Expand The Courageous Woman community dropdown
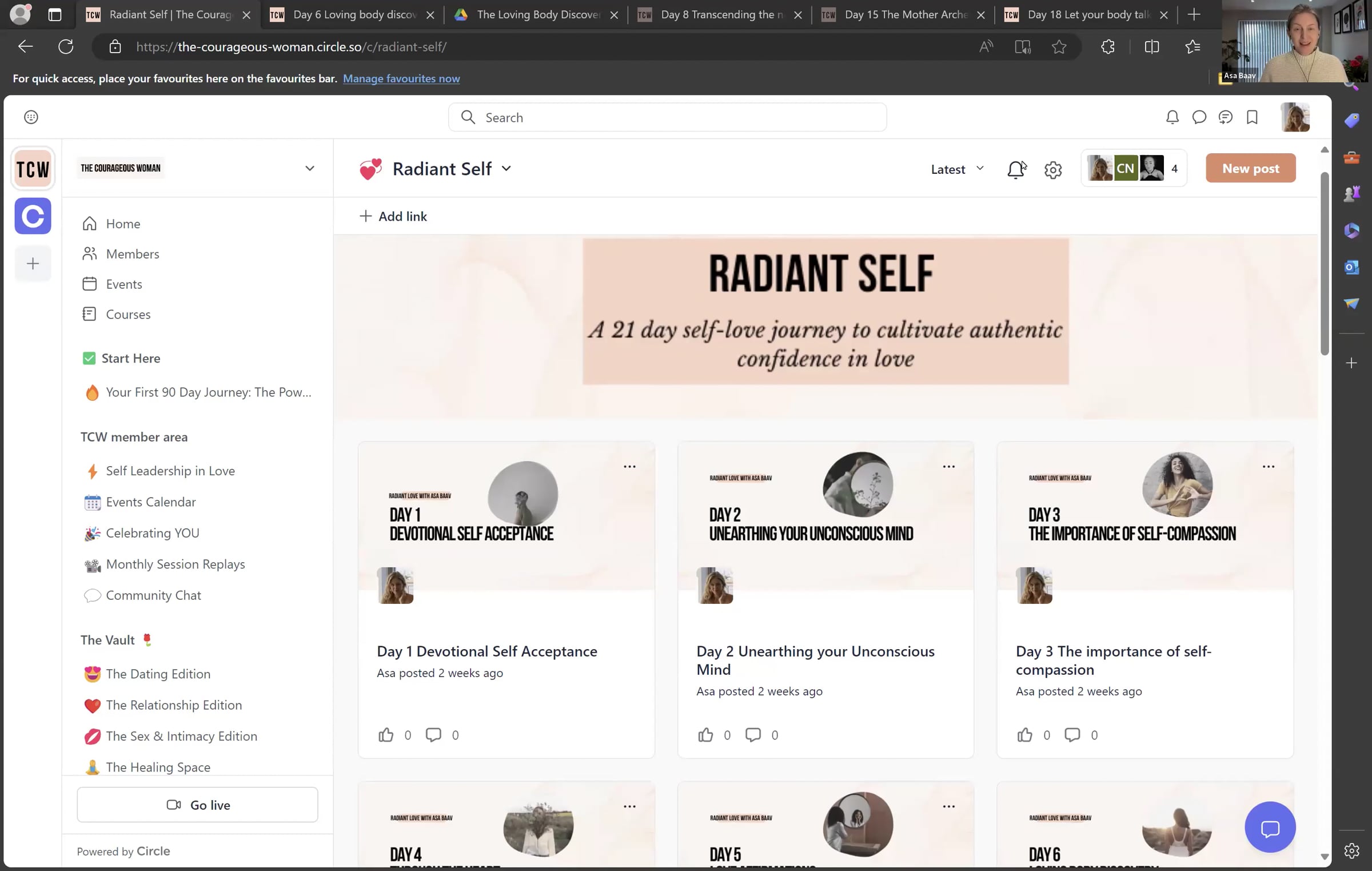Screen dimensions: 1372x871 click(x=309, y=168)
